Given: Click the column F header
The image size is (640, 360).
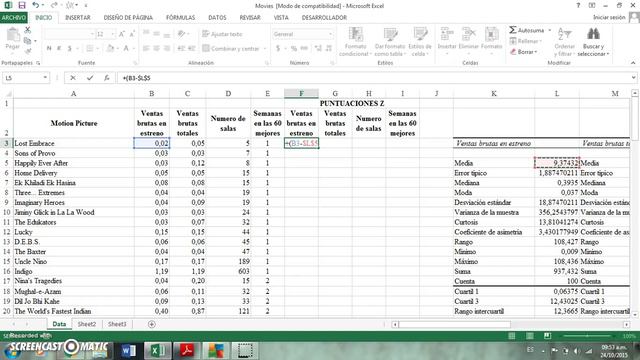Looking at the screenshot, I should point(301,93).
